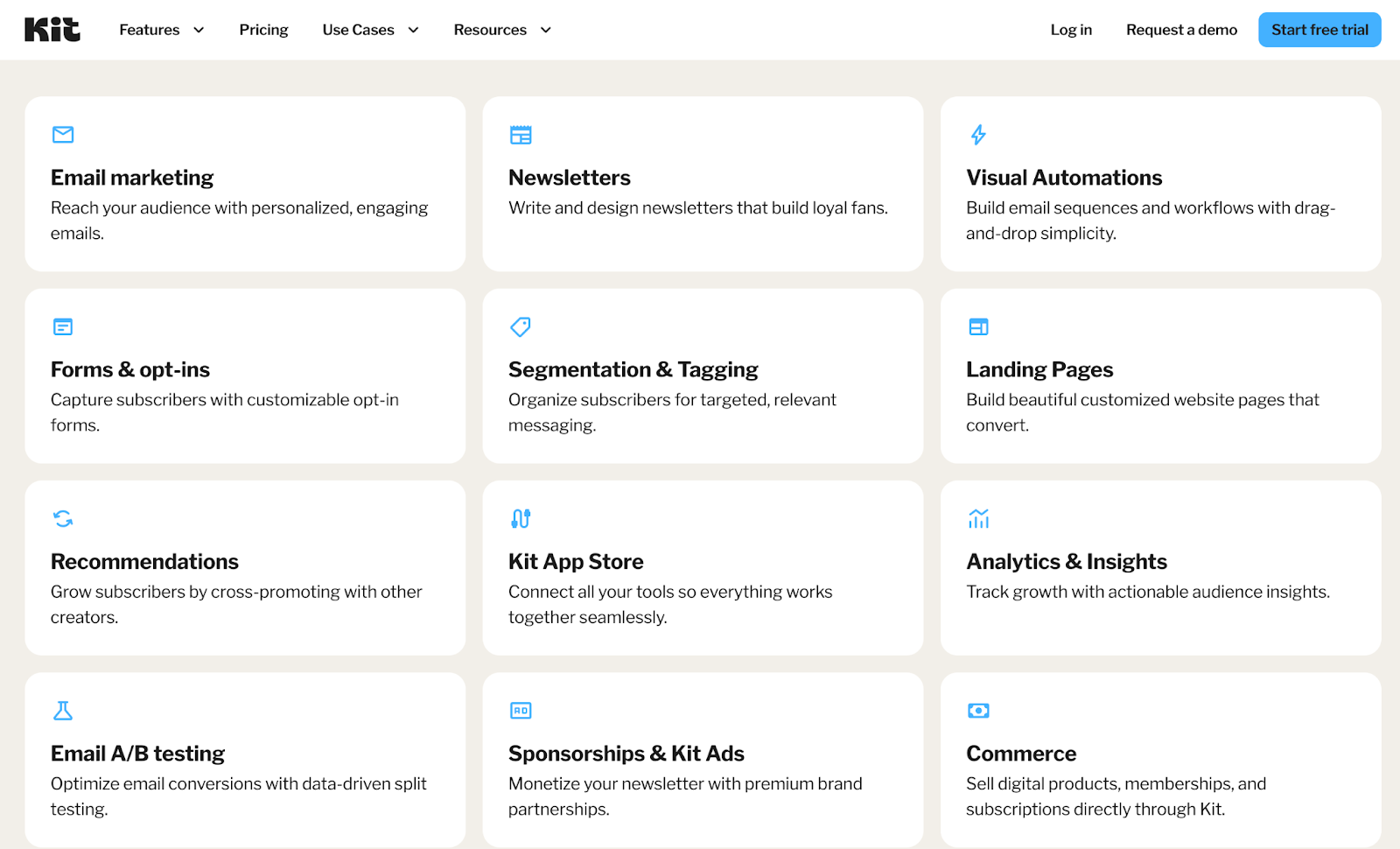
Task: Click Request a demo
Action: tap(1181, 30)
